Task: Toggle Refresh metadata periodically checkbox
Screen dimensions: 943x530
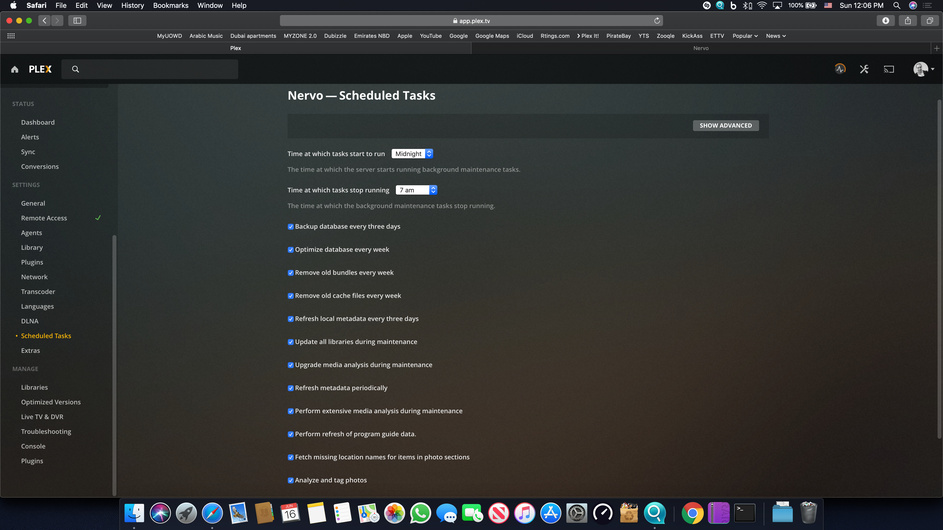Action: (290, 388)
